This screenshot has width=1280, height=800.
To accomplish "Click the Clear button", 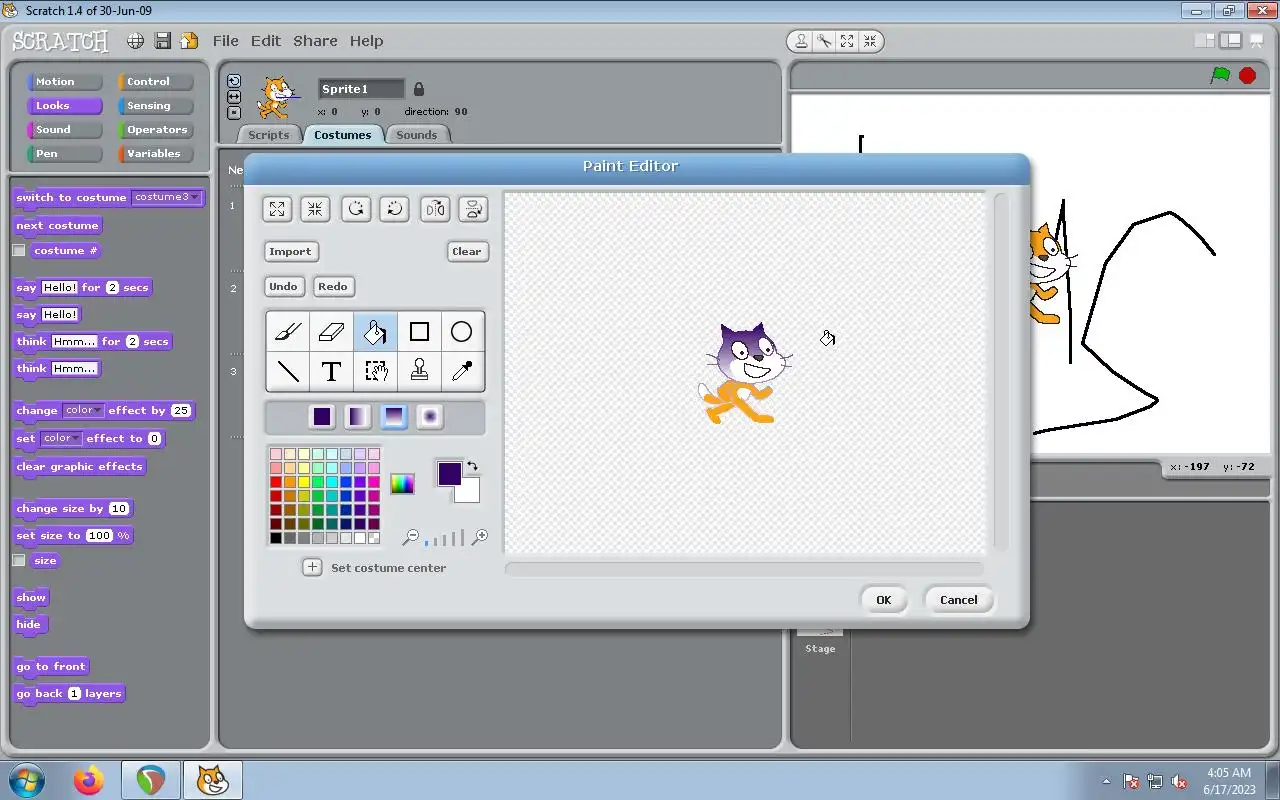I will pyautogui.click(x=467, y=251).
